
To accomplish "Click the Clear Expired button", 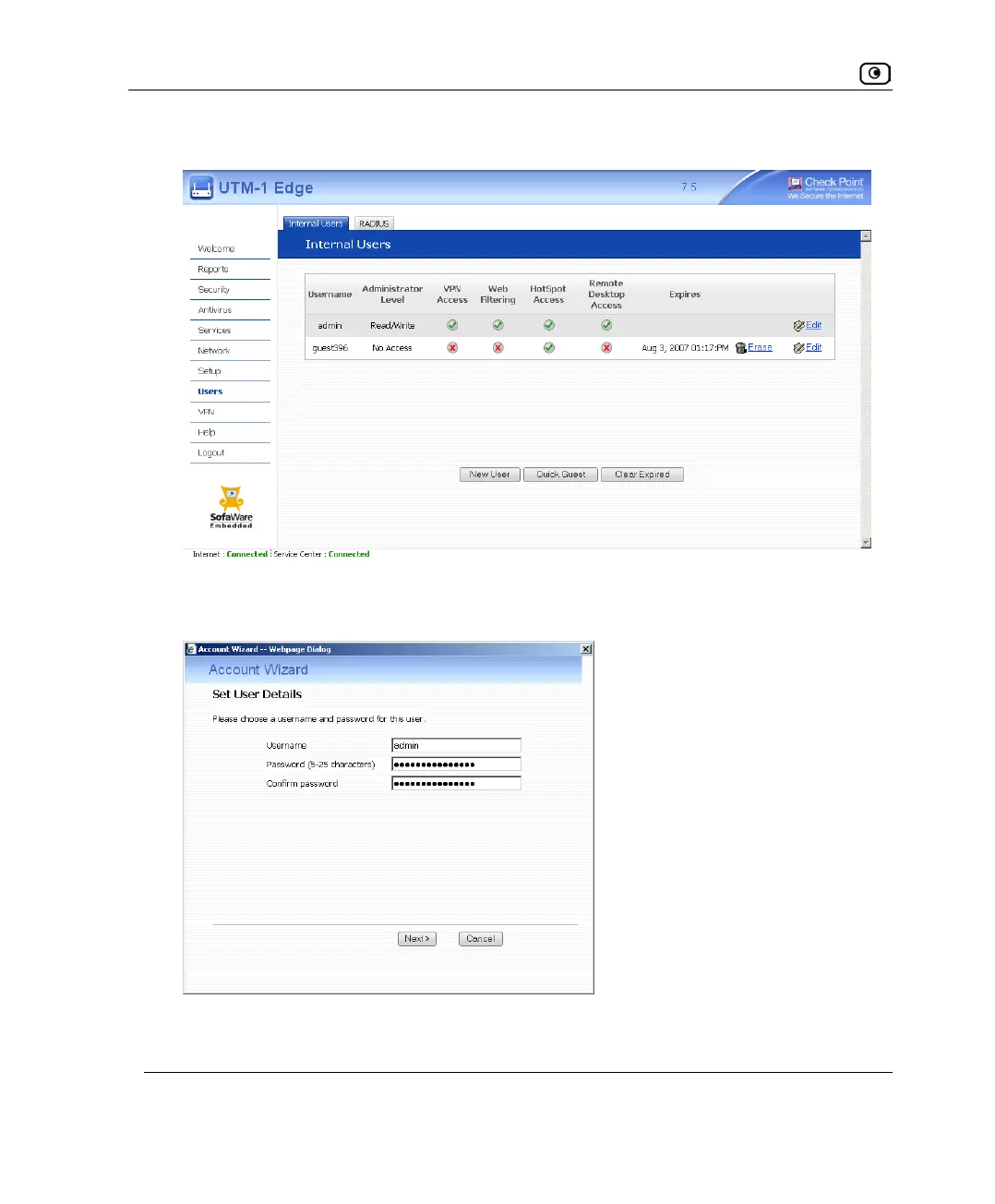I will (642, 475).
